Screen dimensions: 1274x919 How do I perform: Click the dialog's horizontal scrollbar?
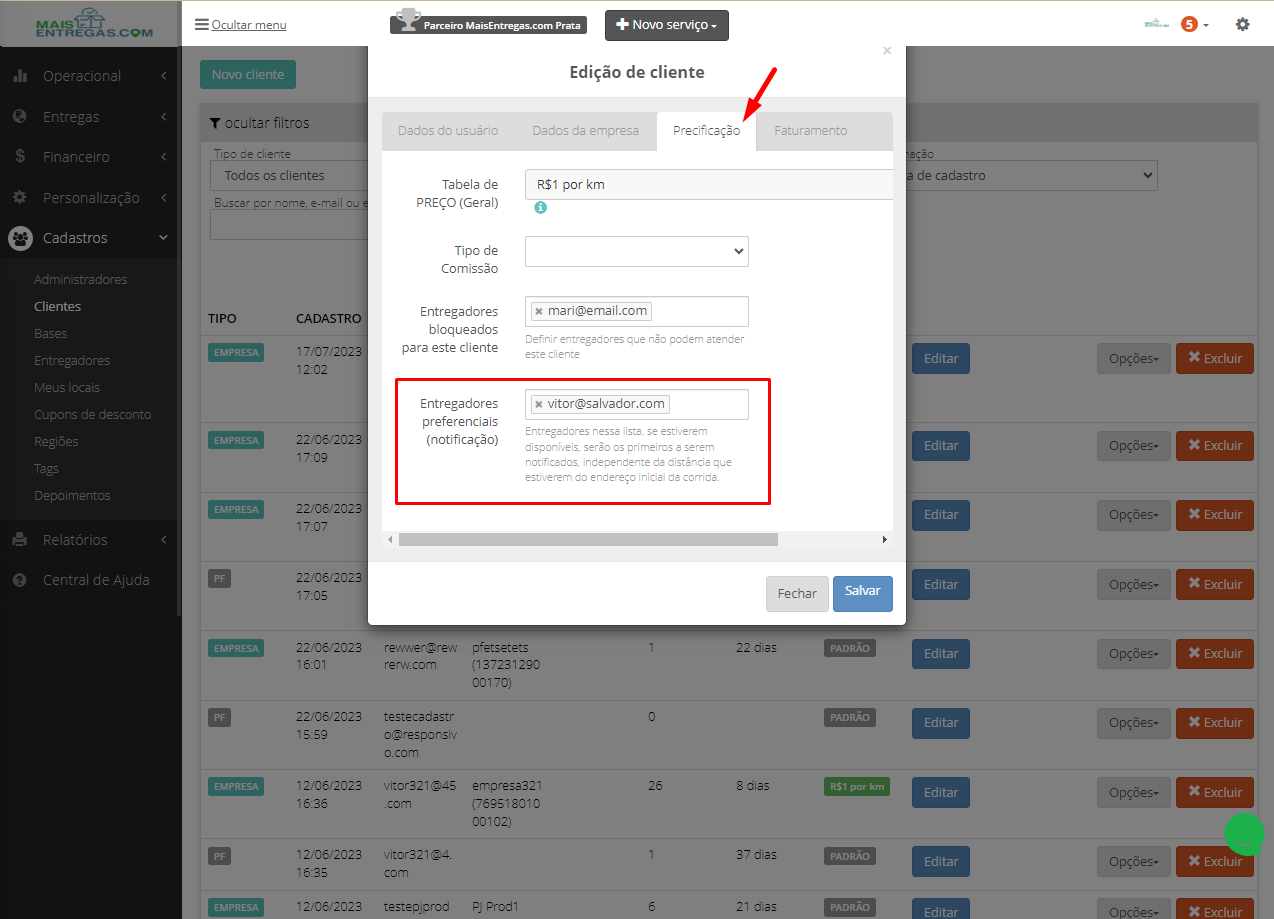[588, 539]
